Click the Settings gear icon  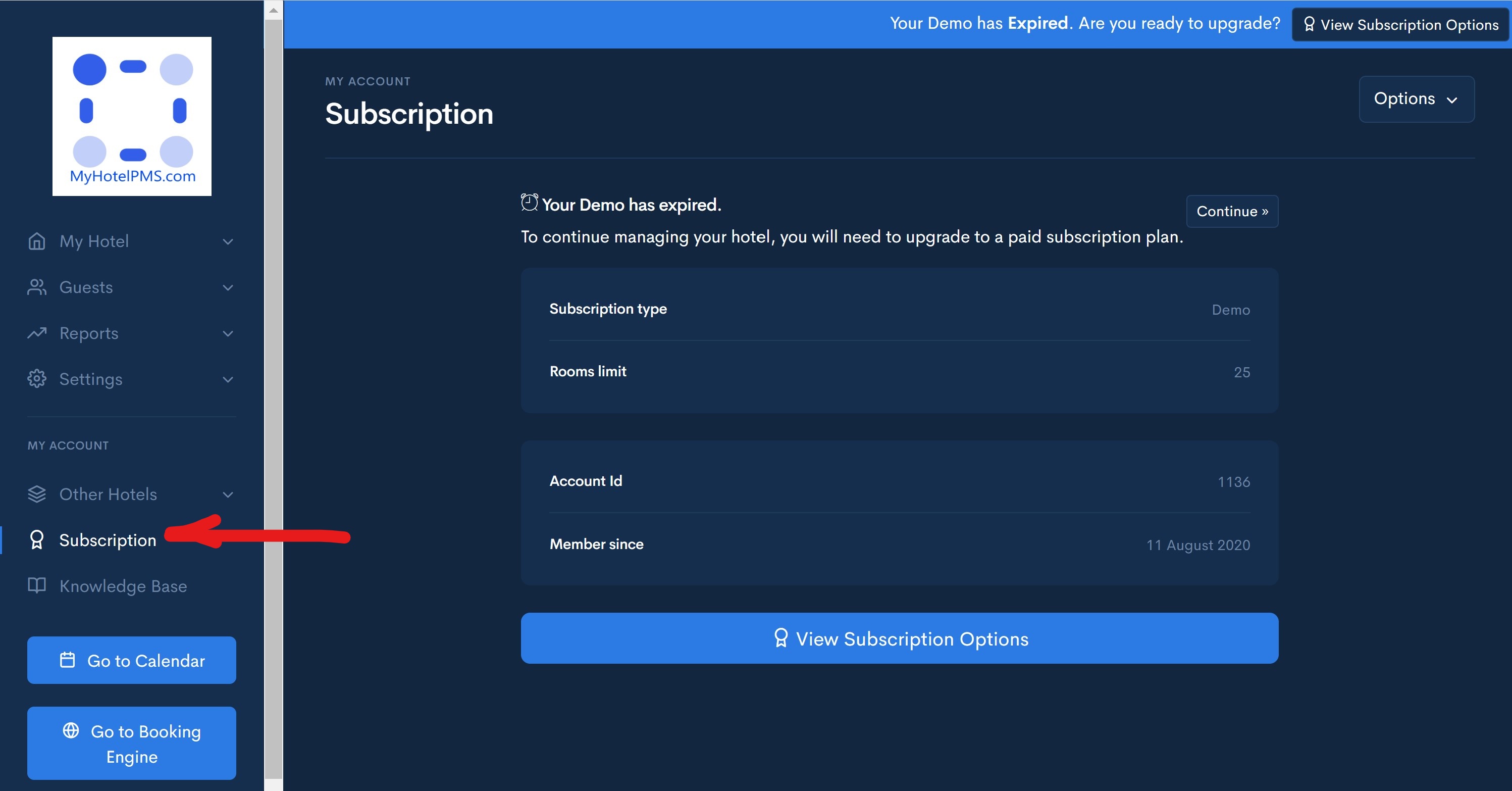pyautogui.click(x=37, y=379)
